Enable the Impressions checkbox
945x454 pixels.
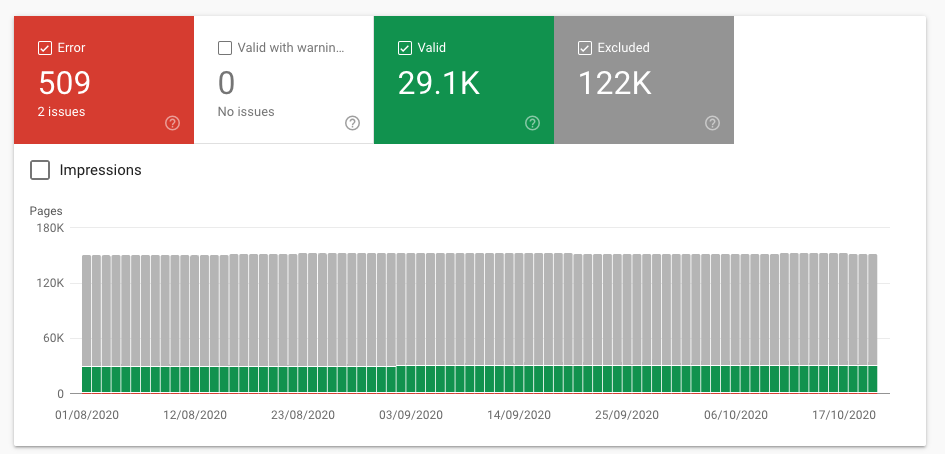tap(40, 170)
